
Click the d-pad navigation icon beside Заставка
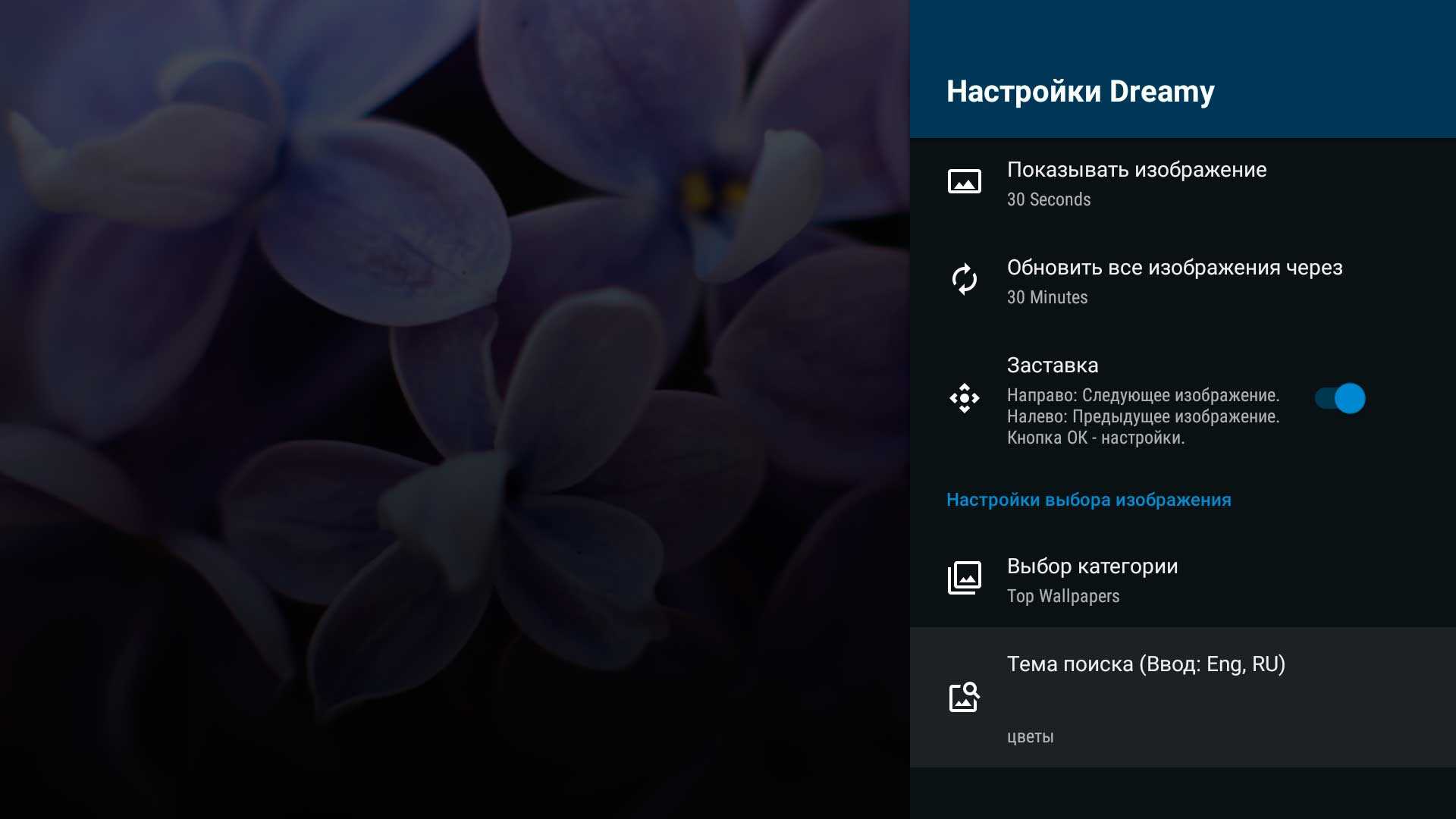pos(964,398)
